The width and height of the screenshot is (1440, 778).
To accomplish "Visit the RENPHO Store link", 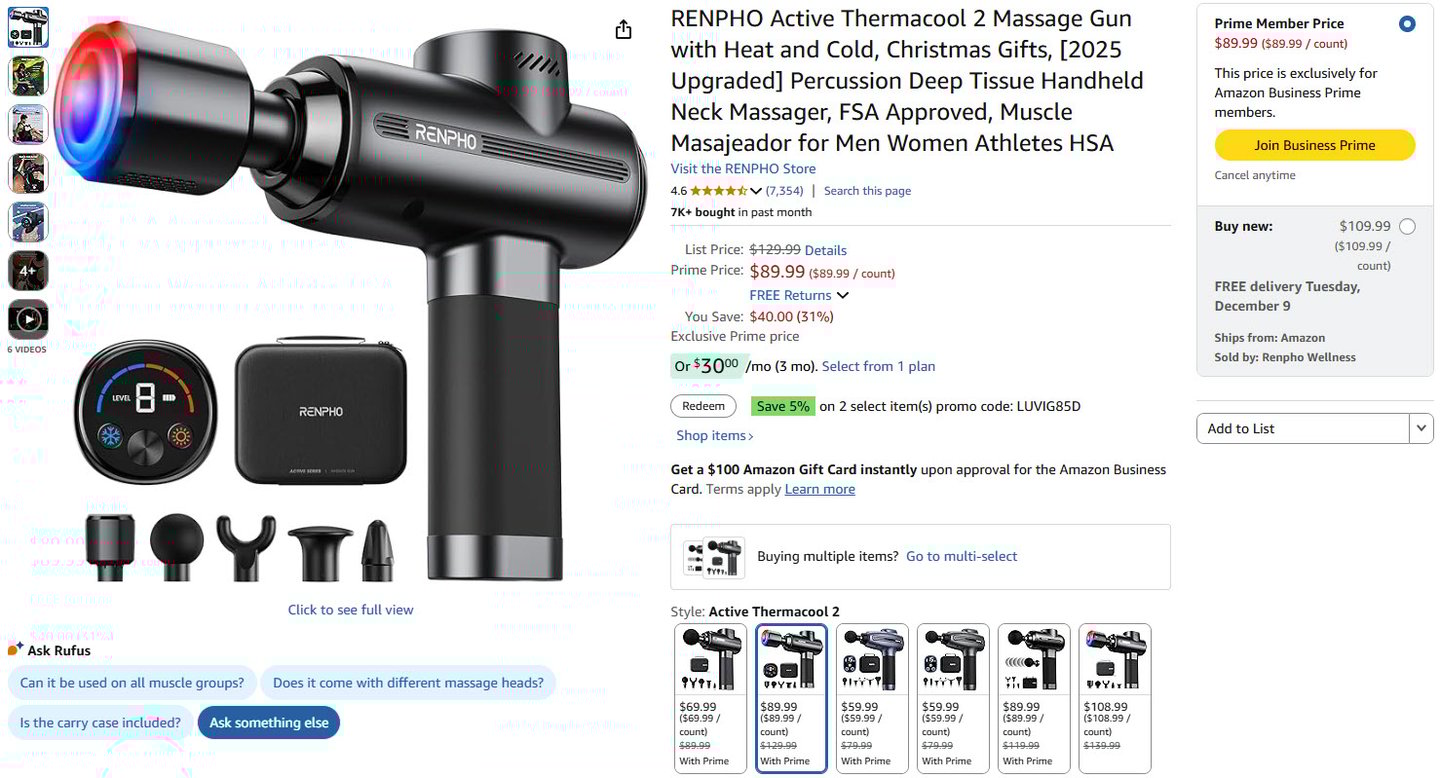I will pos(743,169).
